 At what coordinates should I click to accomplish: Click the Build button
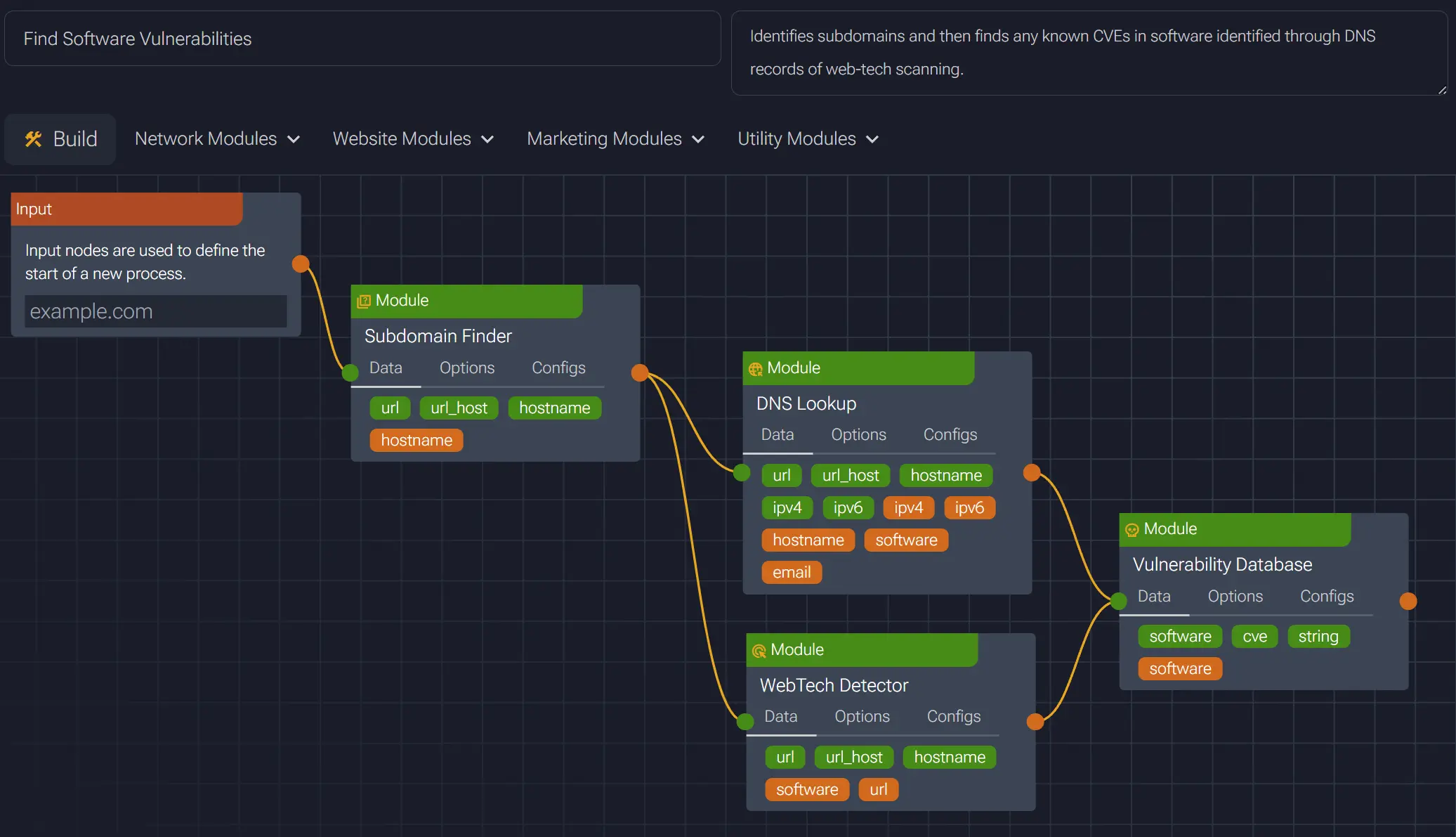pyautogui.click(x=60, y=139)
